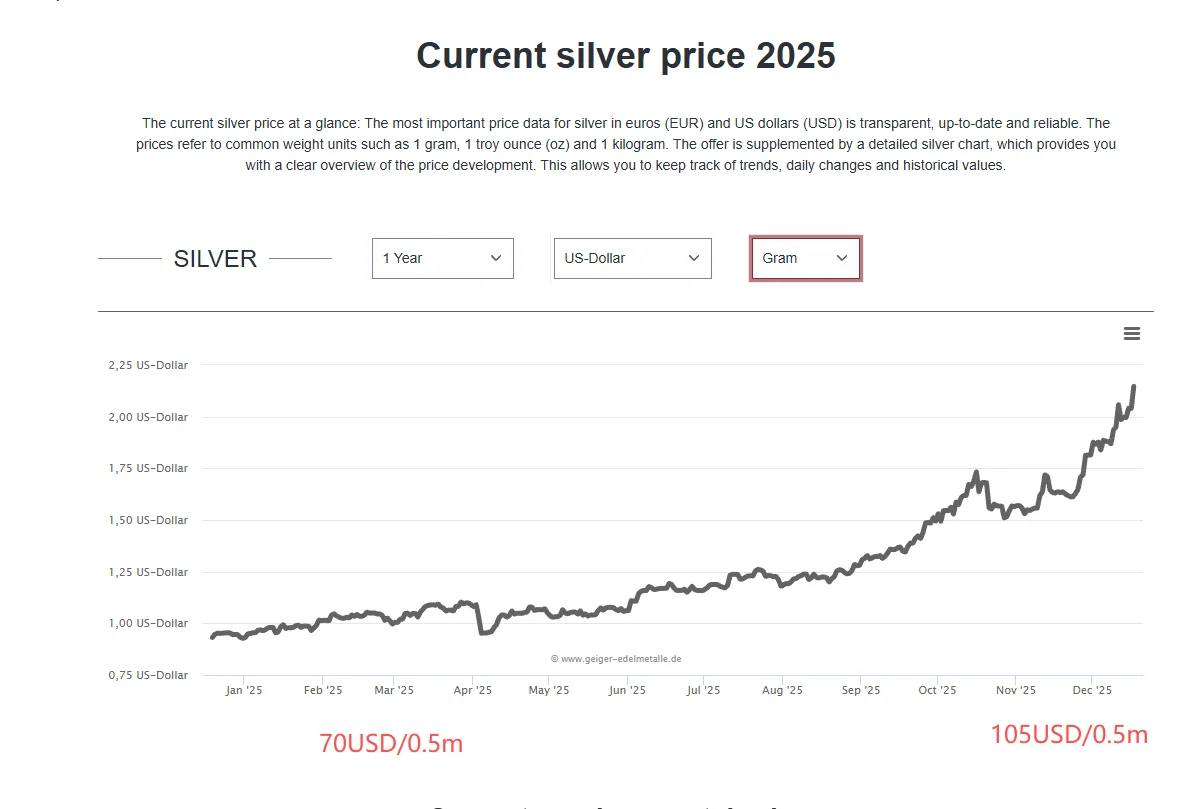Click the chart line's highest point at far right
The width and height of the screenshot is (1185, 809).
[1134, 387]
